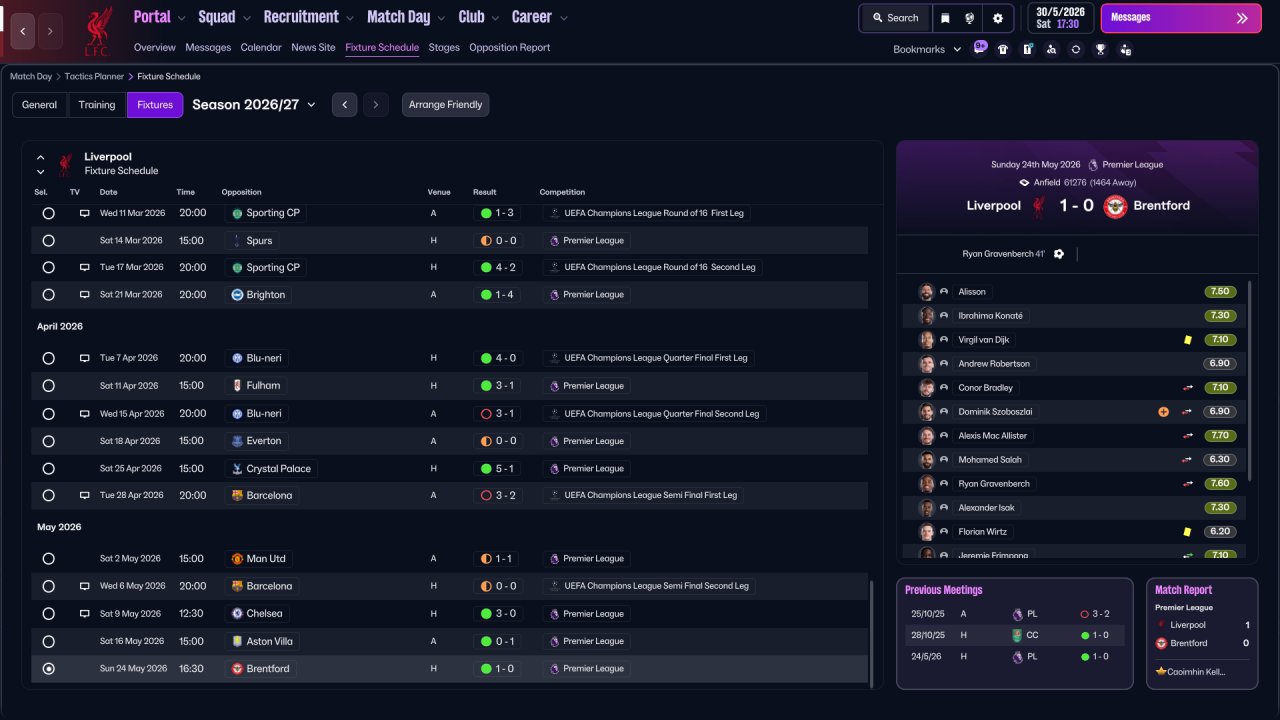
Task: Select the Spurs fixture radio button
Action: [48, 241]
